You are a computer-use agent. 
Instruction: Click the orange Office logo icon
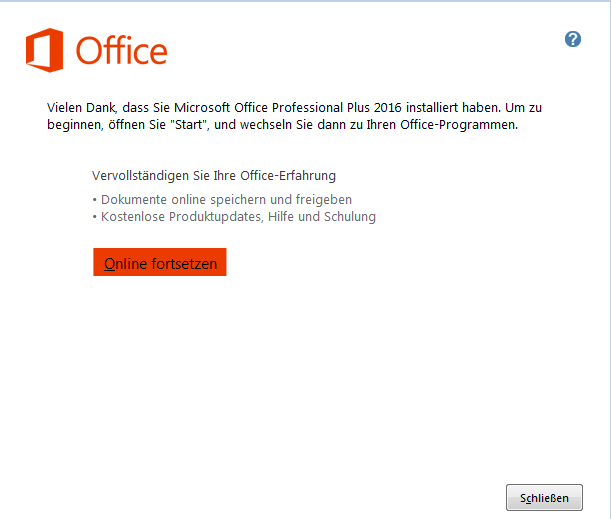[46, 50]
